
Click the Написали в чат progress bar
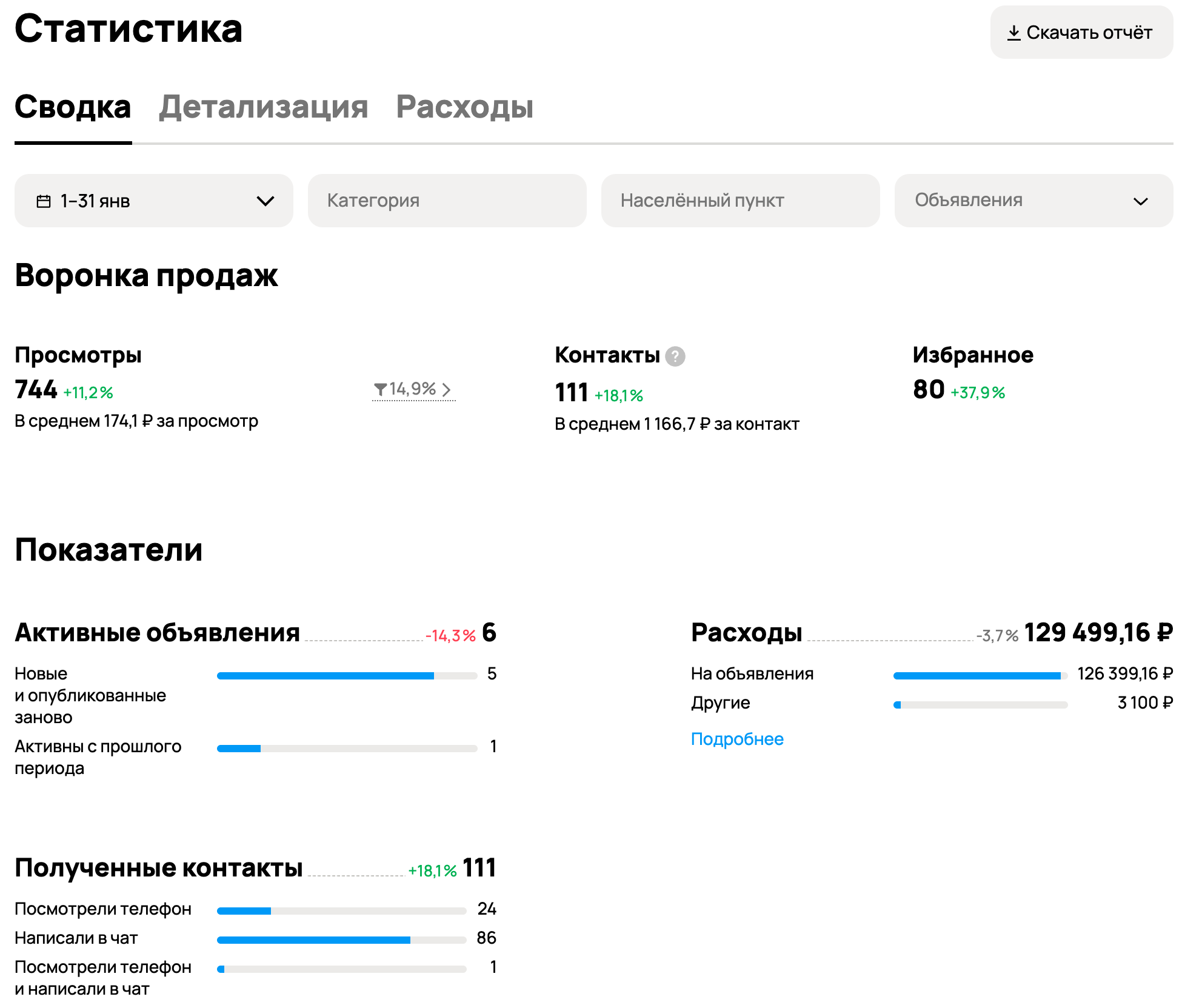[341, 940]
